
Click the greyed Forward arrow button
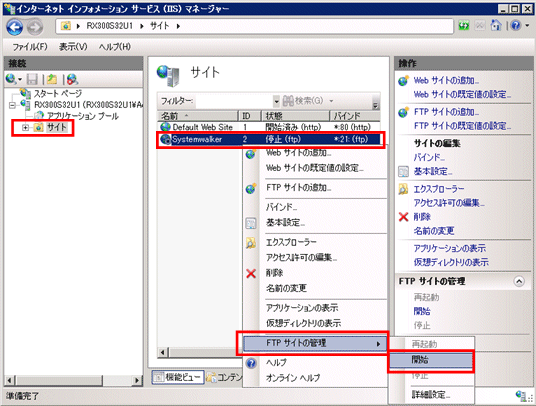click(x=35, y=27)
